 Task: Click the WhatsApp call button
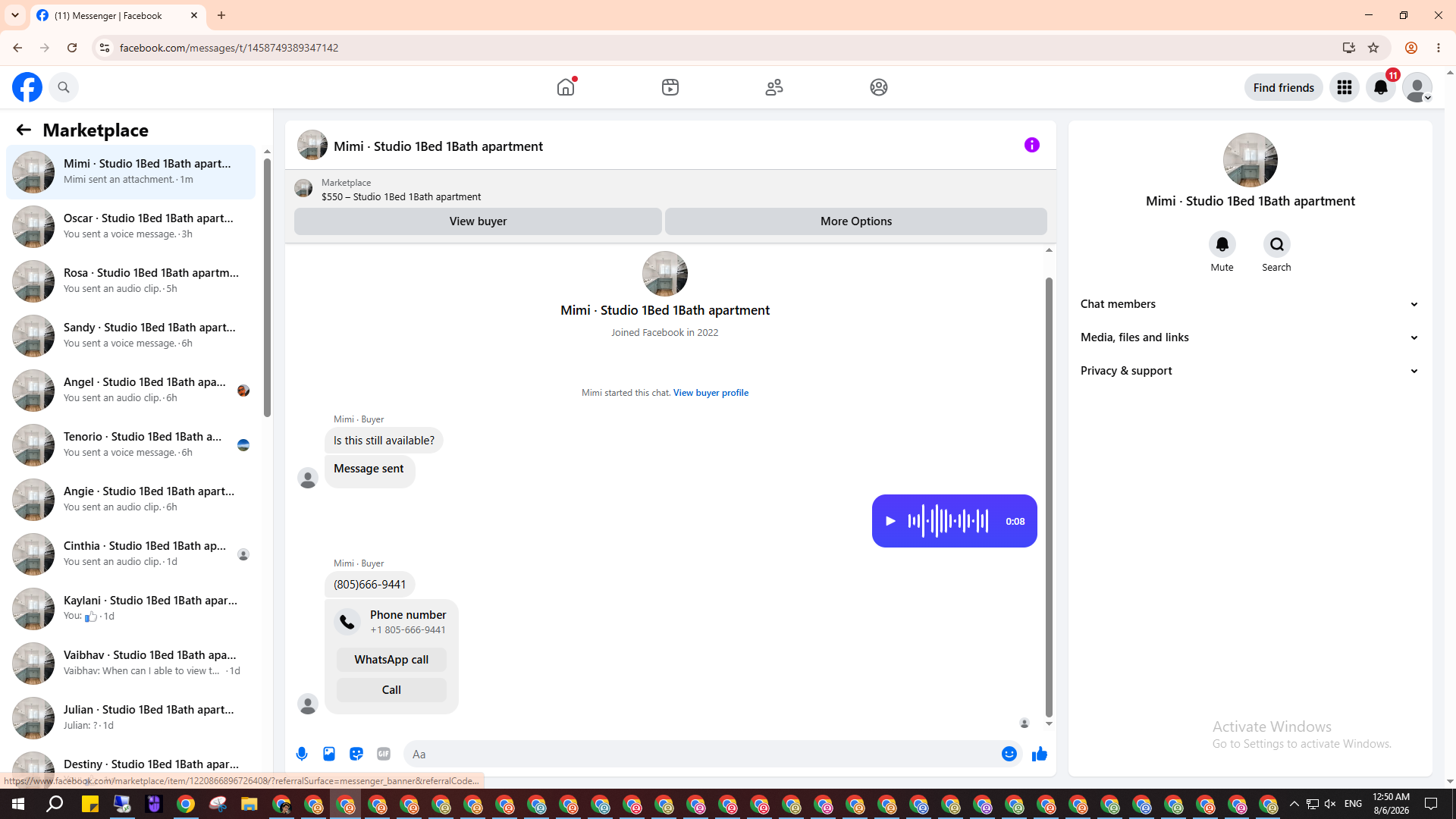point(391,660)
